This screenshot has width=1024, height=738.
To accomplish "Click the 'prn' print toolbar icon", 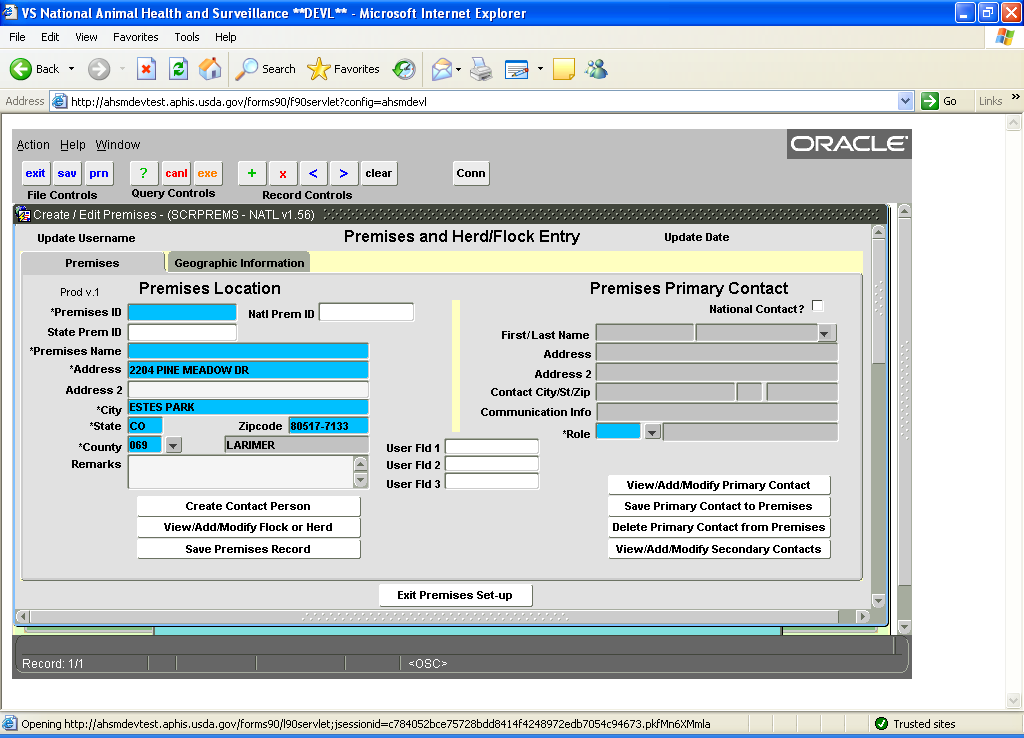I will pyautogui.click(x=98, y=173).
